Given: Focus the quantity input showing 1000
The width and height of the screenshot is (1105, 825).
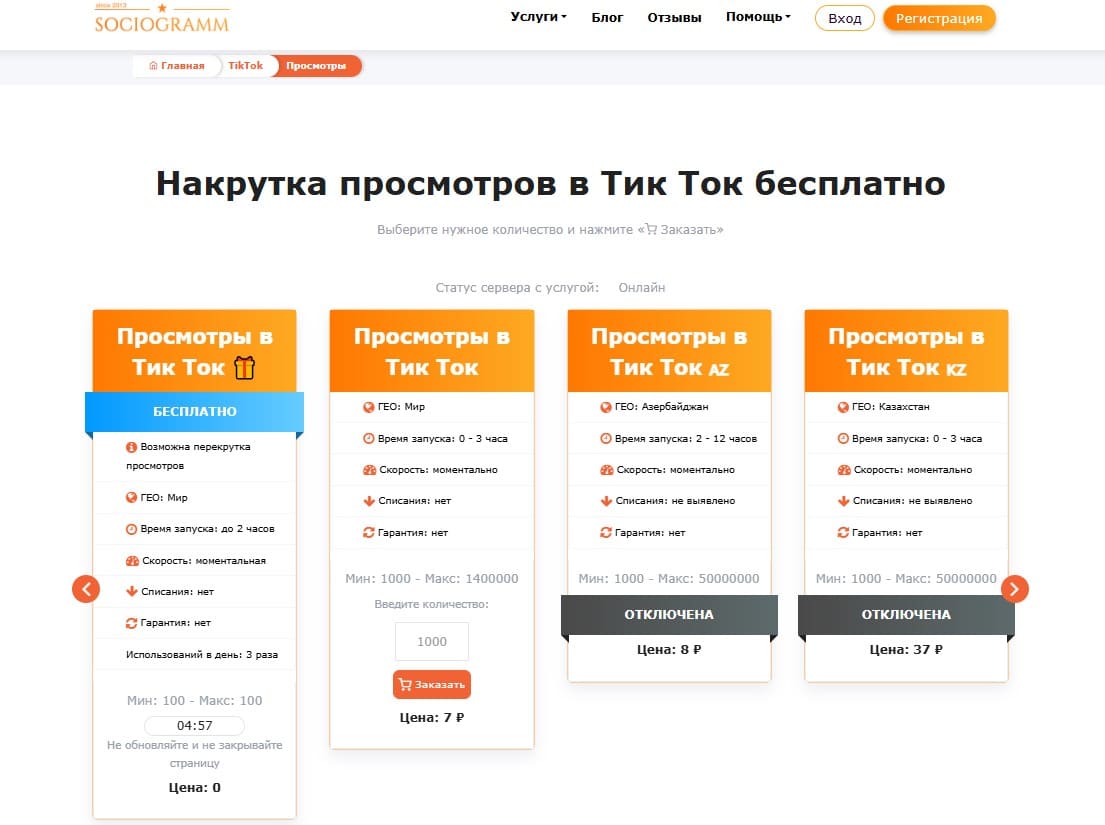Looking at the screenshot, I should click(x=432, y=642).
